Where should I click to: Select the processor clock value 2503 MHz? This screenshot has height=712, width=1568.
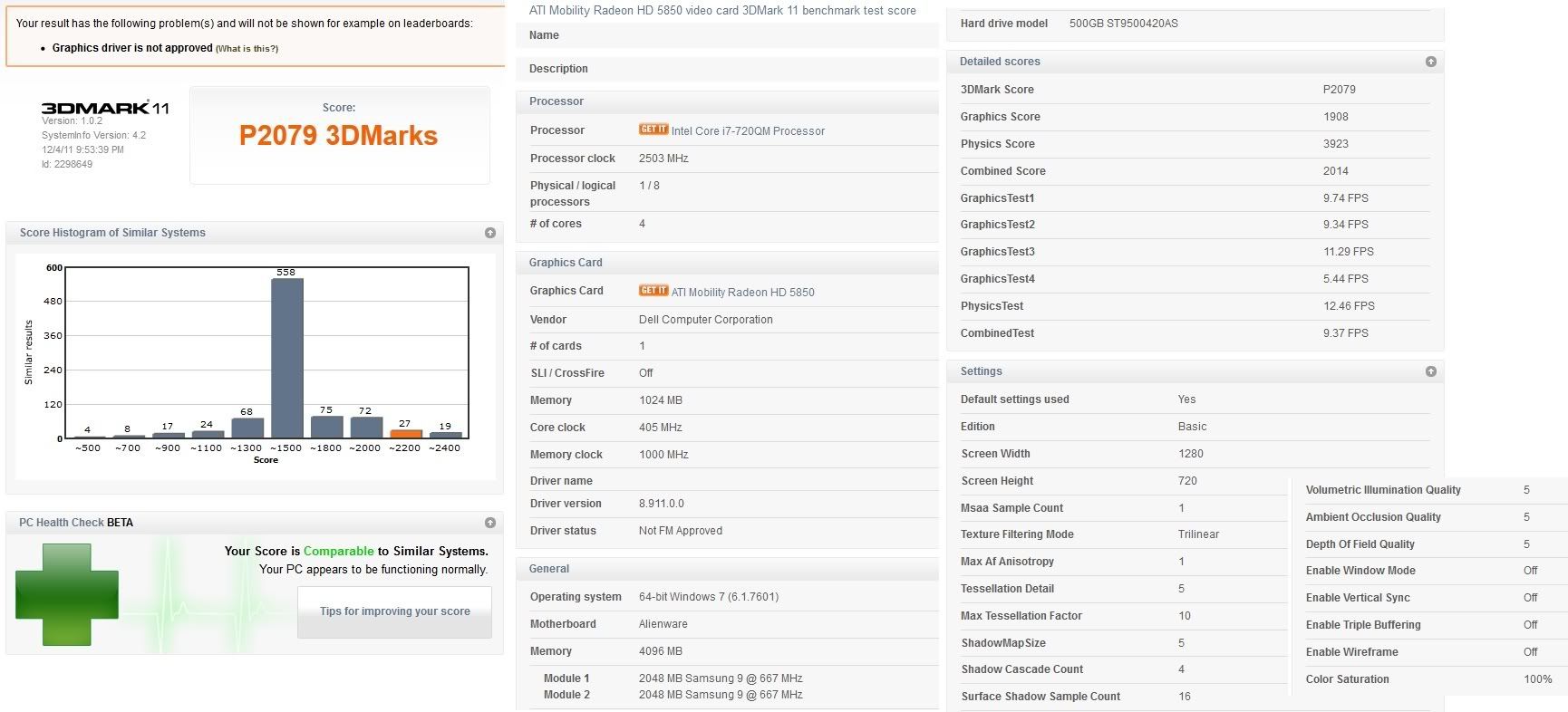[663, 159]
